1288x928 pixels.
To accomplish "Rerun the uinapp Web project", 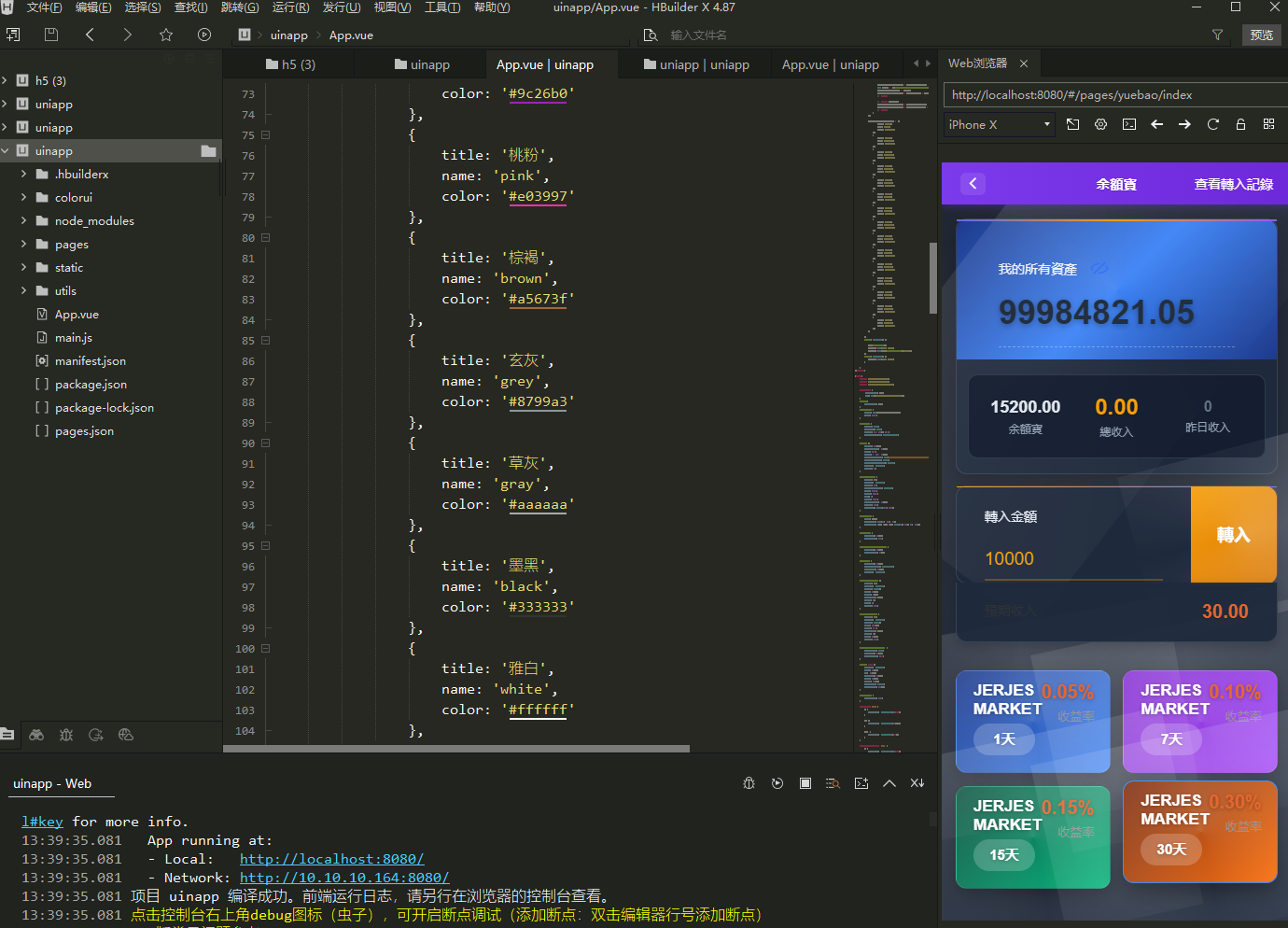I will pos(777,783).
